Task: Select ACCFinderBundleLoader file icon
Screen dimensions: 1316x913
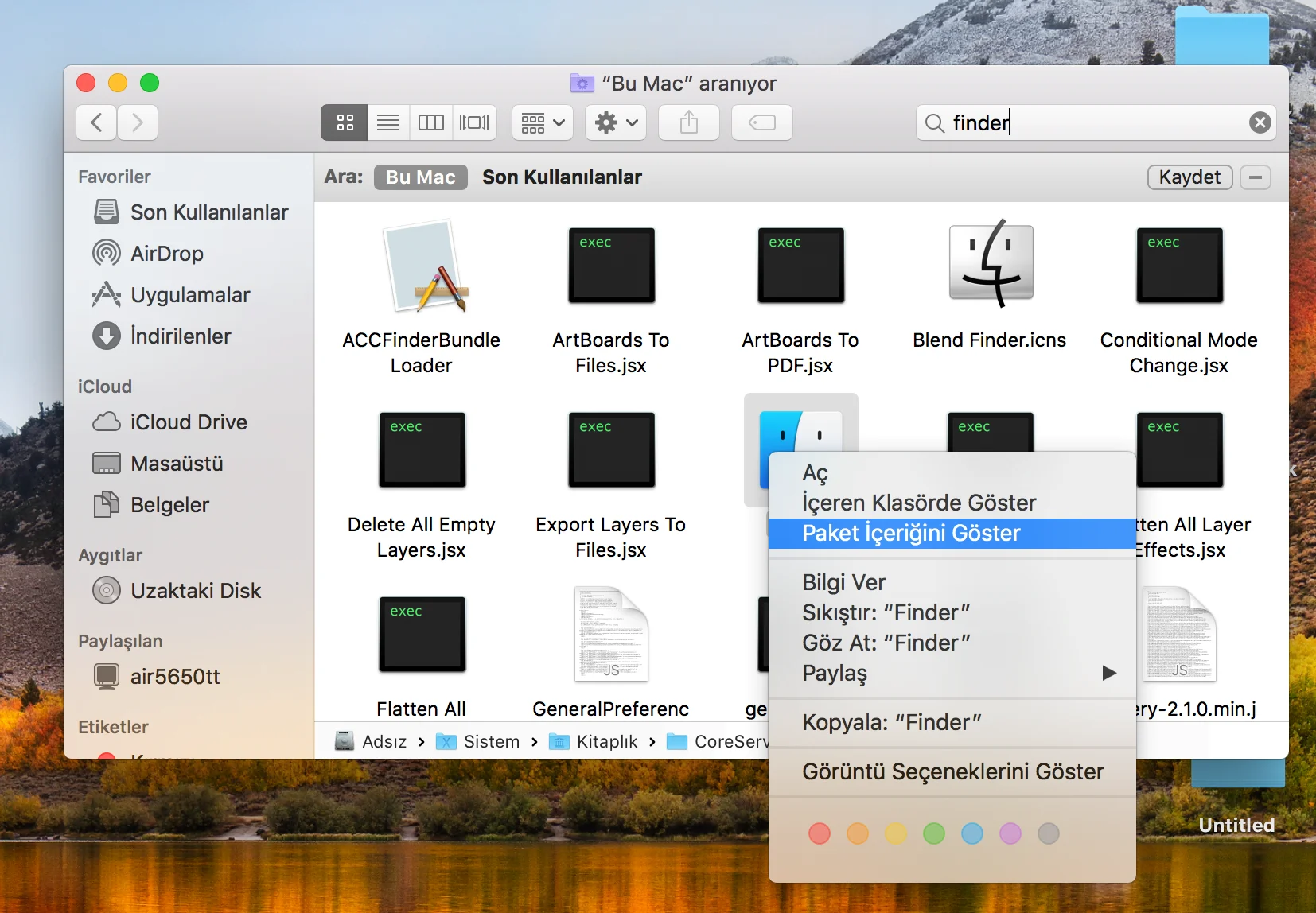Action: [x=422, y=266]
